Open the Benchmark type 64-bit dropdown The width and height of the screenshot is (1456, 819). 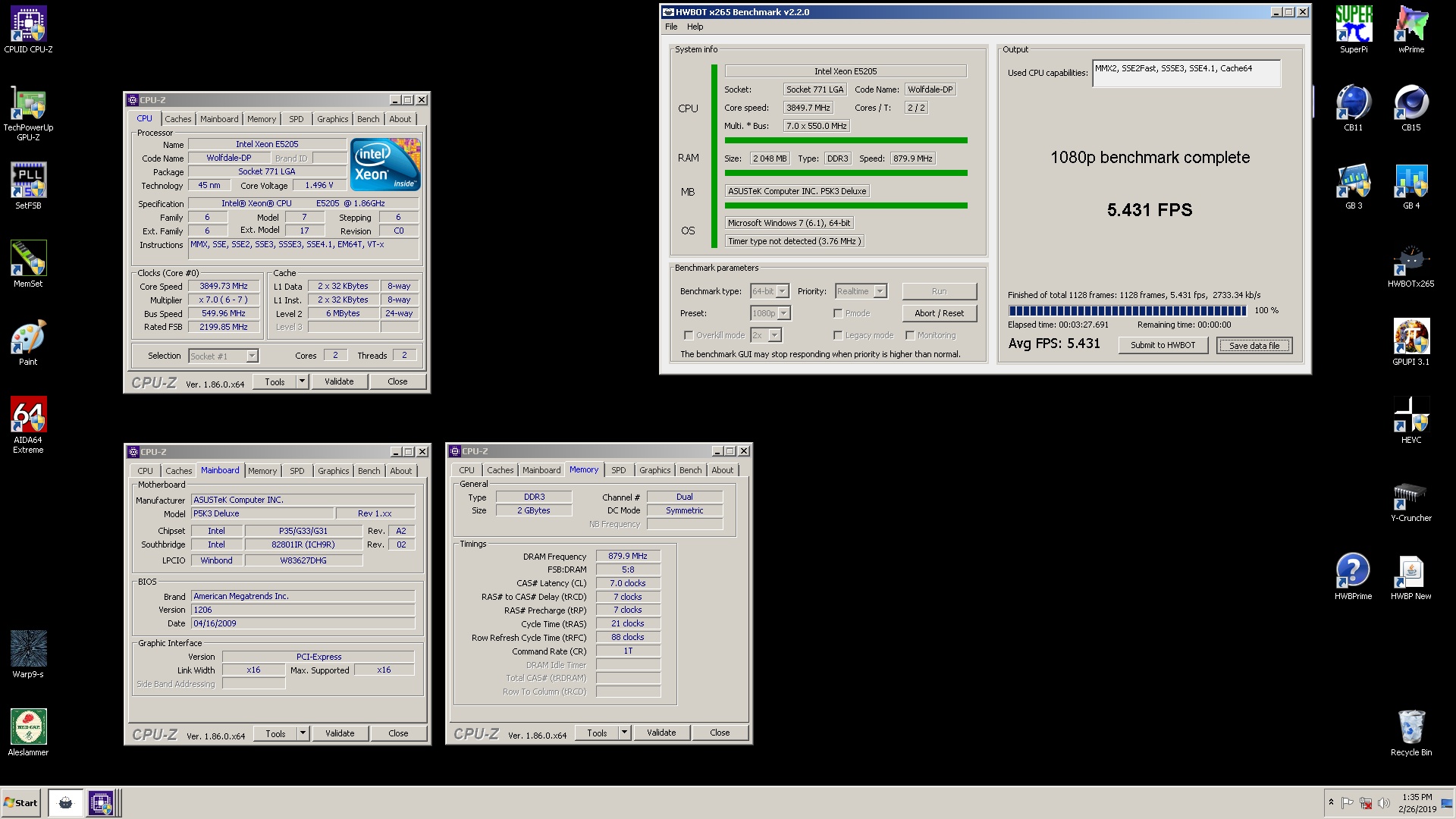pos(783,291)
